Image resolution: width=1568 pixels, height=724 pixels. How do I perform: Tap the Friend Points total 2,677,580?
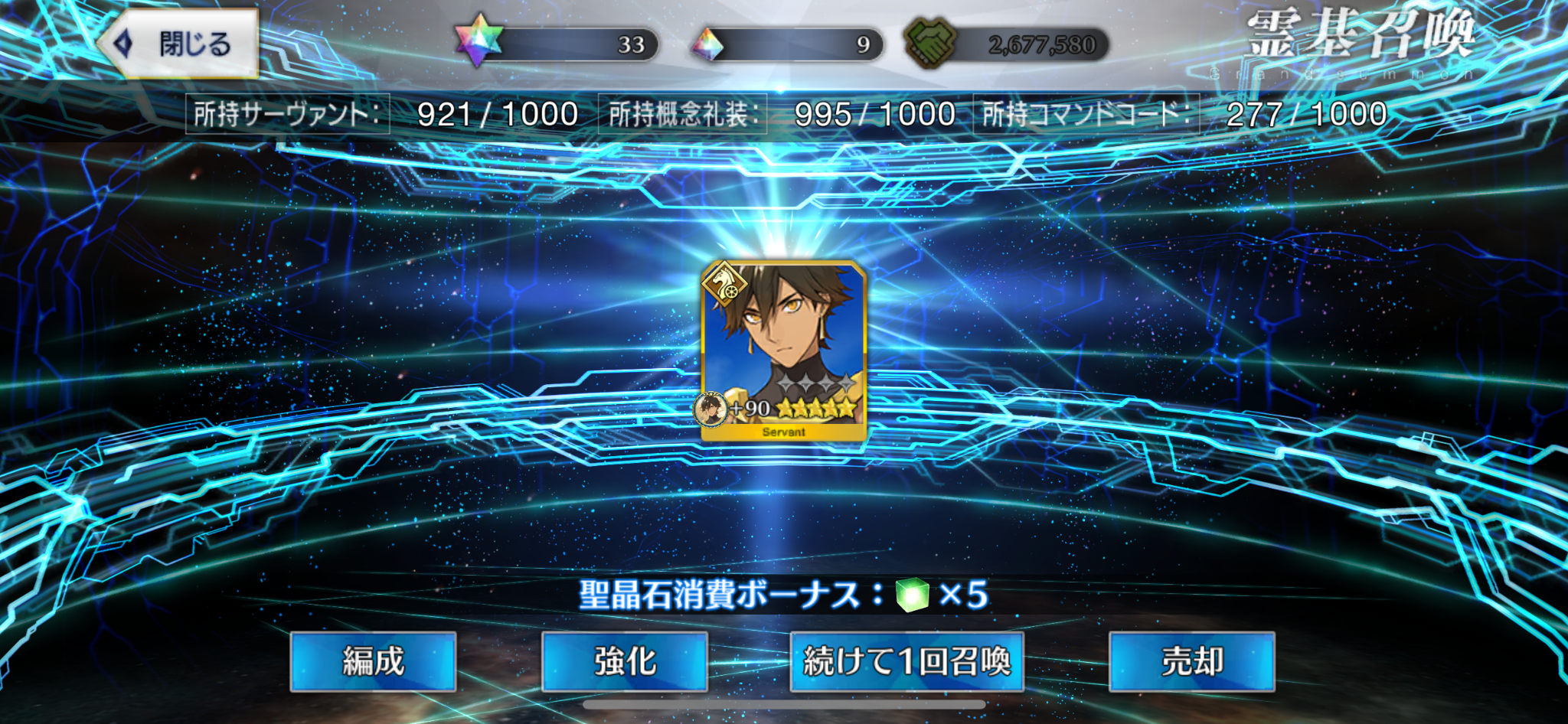[x=1041, y=45]
